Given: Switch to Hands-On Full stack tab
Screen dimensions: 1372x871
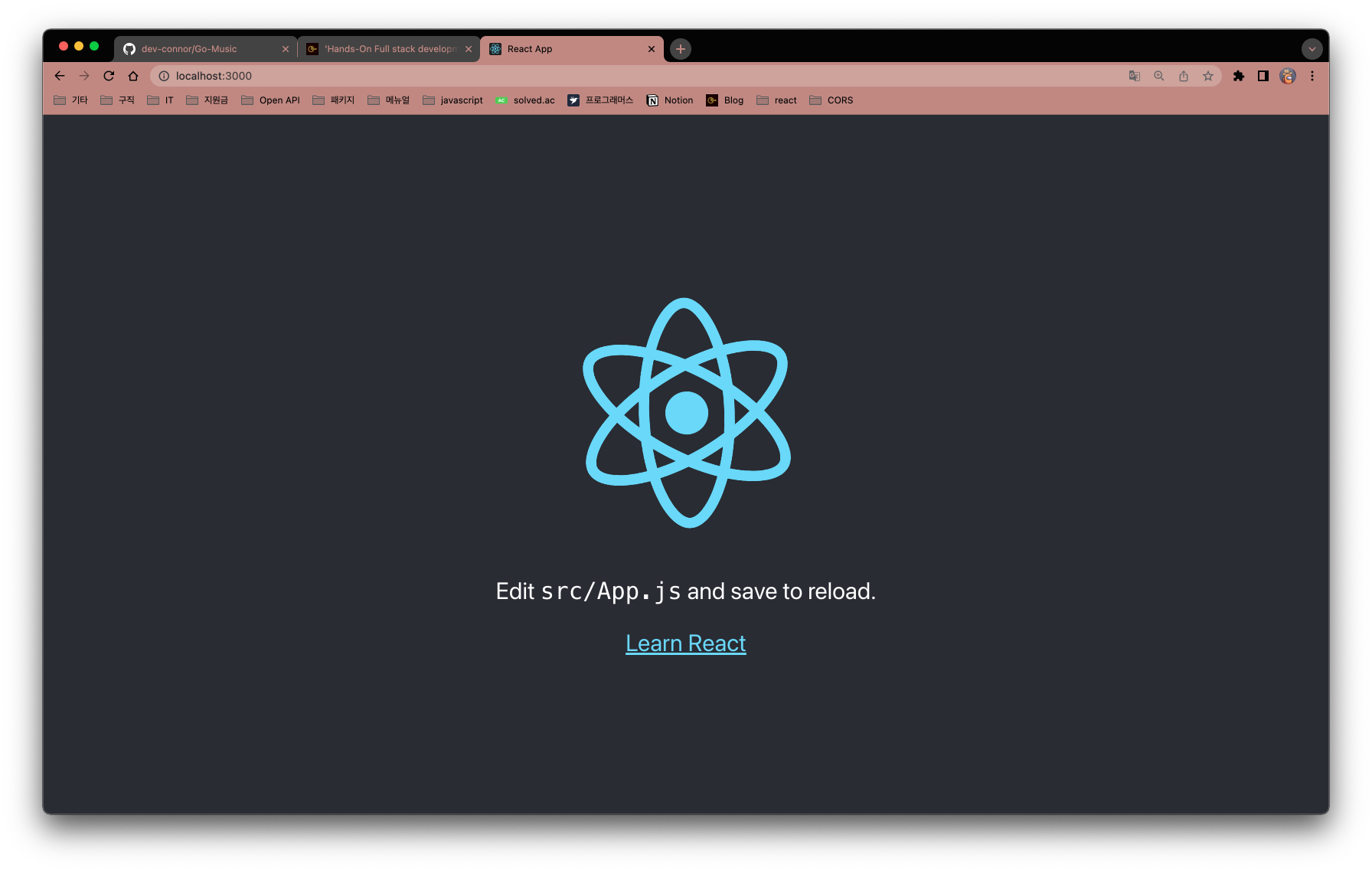Looking at the screenshot, I should [x=389, y=49].
